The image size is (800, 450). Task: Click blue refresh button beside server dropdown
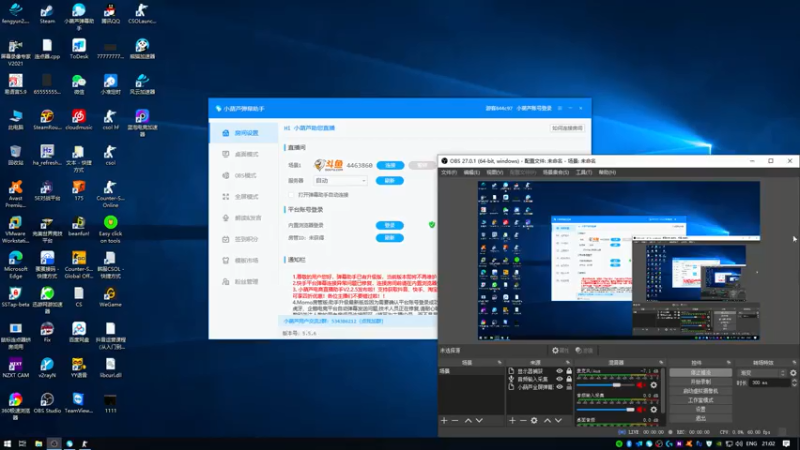pyautogui.click(x=390, y=181)
